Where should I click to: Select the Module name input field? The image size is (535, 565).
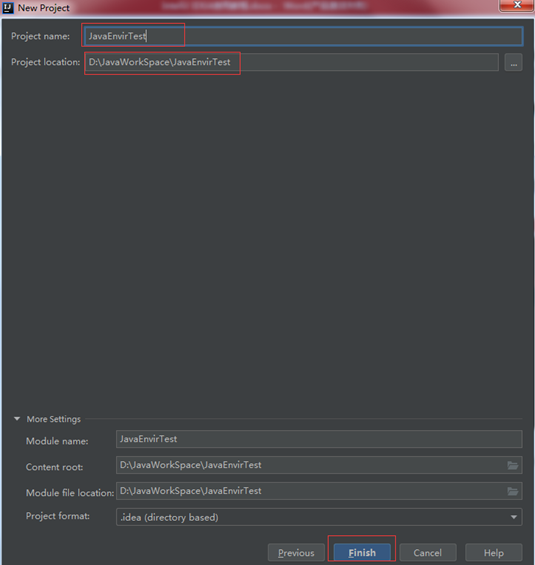(319, 439)
